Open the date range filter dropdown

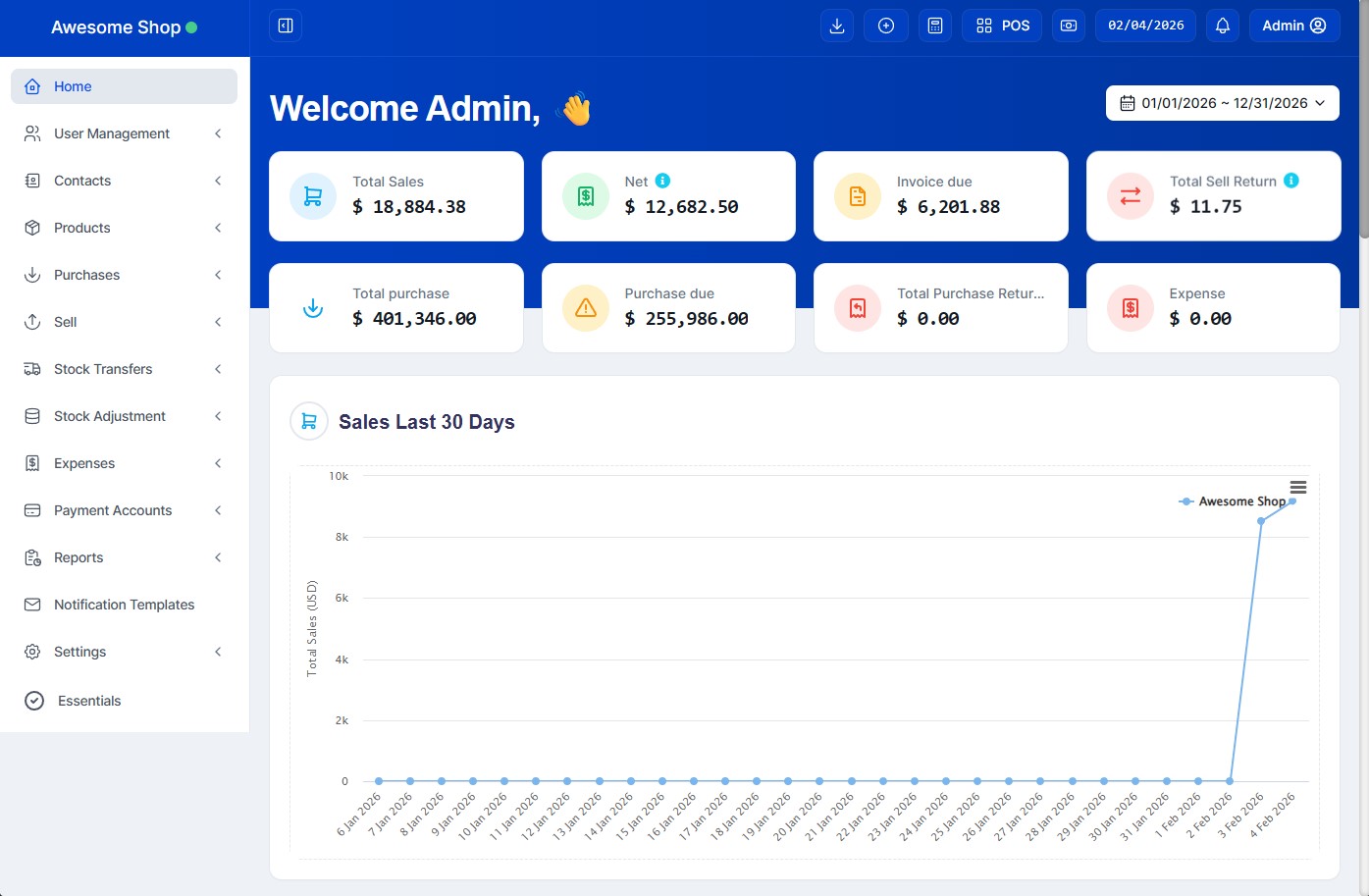(x=1223, y=103)
